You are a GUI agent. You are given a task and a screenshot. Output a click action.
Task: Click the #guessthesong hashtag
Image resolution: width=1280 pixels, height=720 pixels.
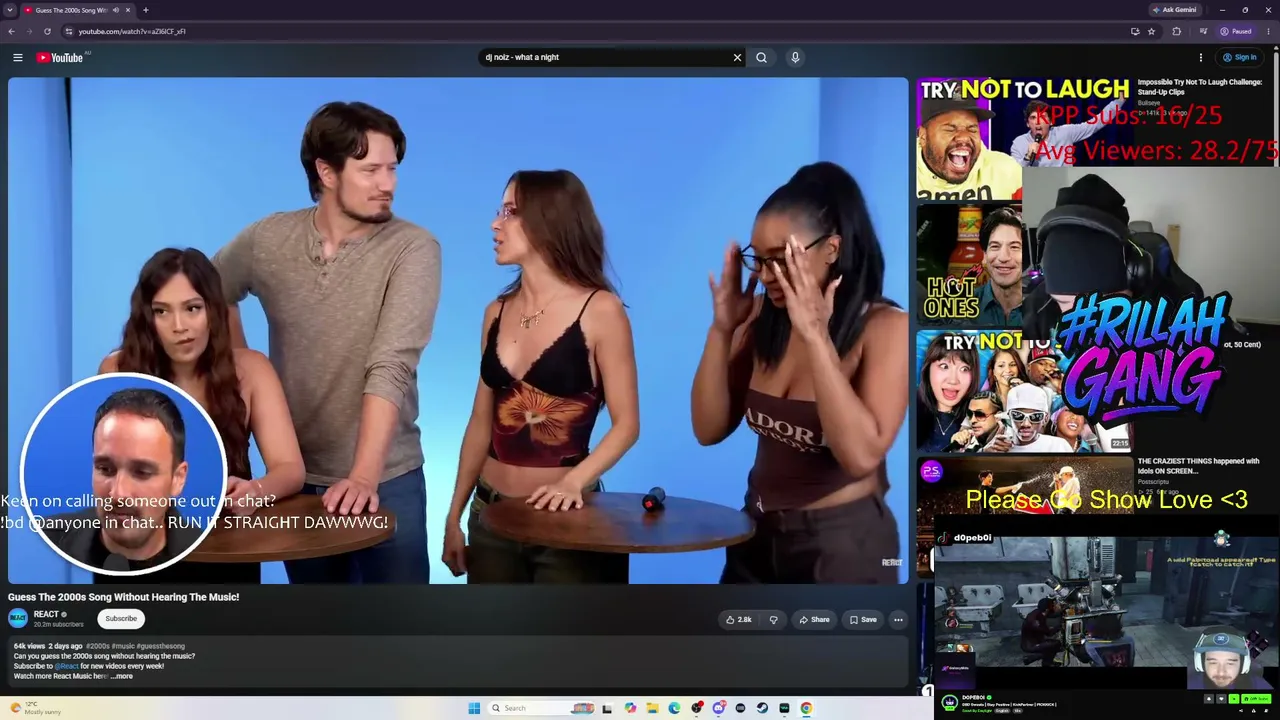coord(160,647)
